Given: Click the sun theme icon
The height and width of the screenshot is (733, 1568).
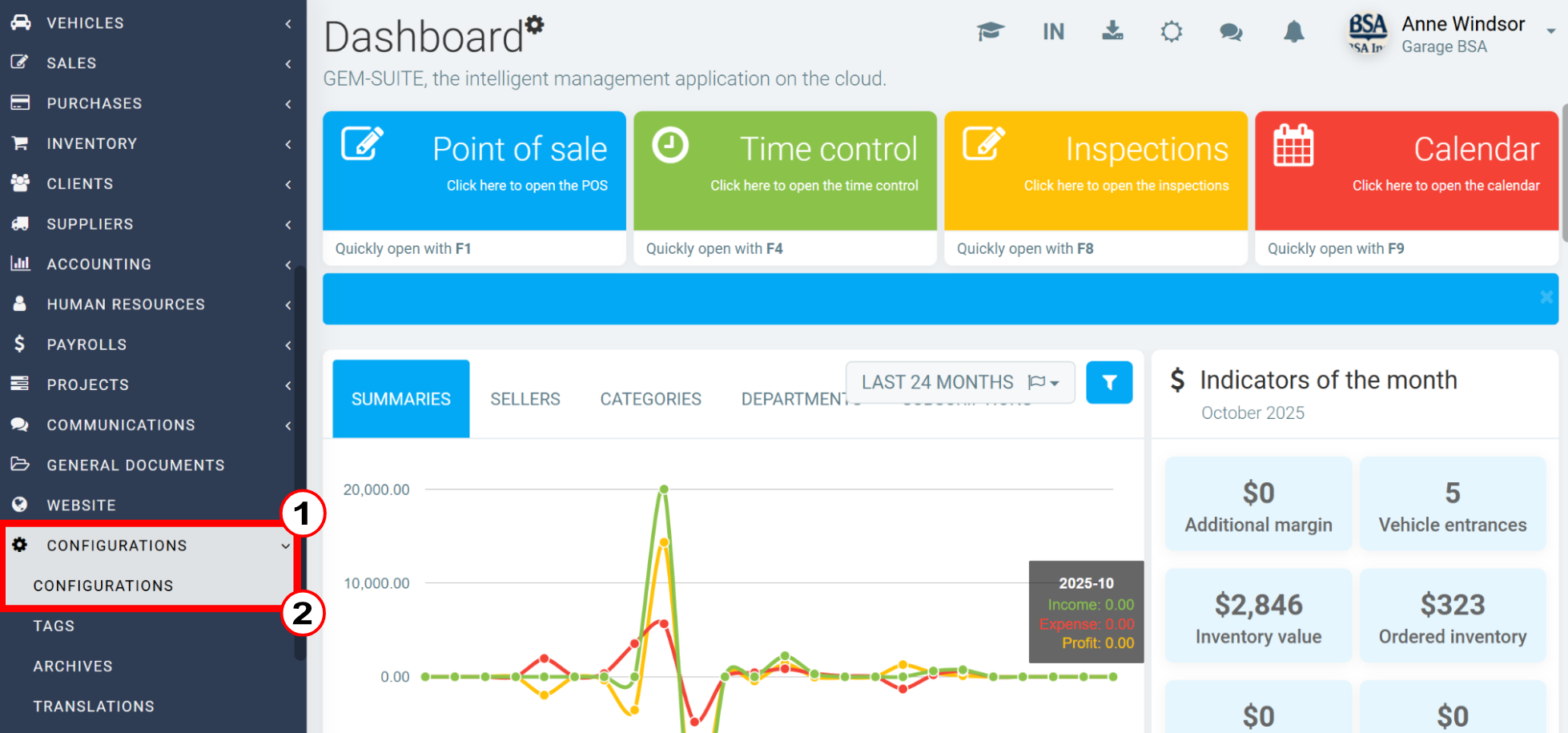Looking at the screenshot, I should tap(1171, 32).
